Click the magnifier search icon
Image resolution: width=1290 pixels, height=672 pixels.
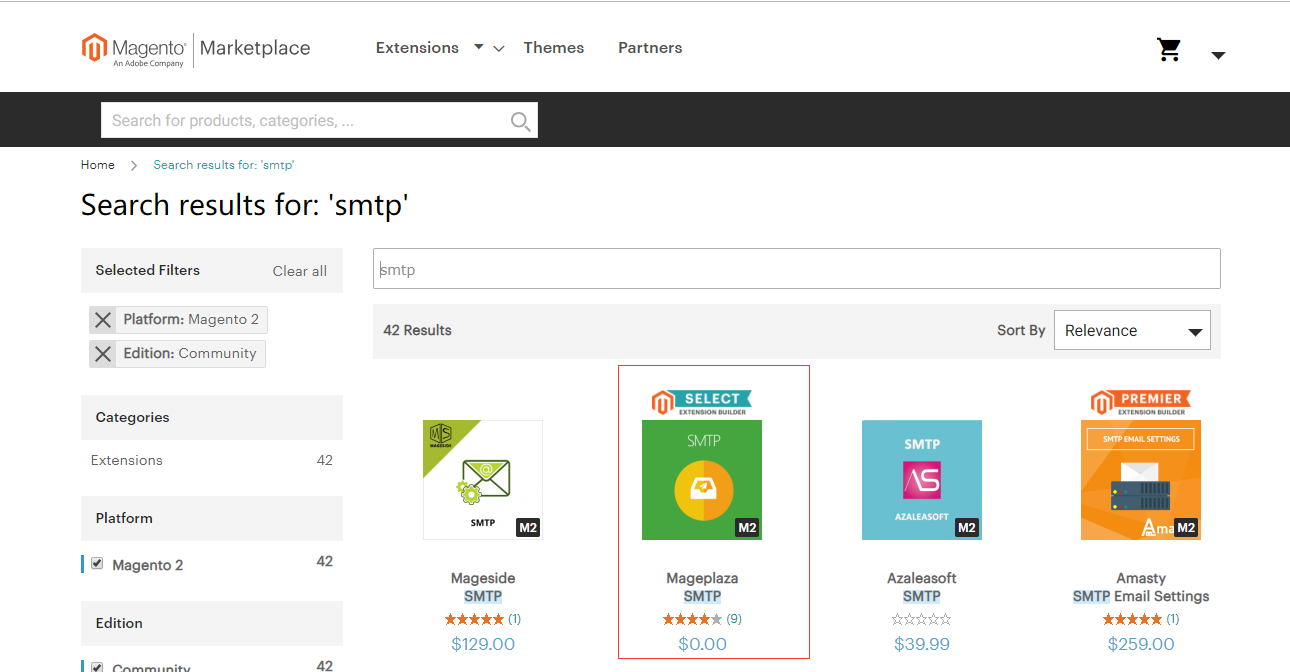pos(520,121)
